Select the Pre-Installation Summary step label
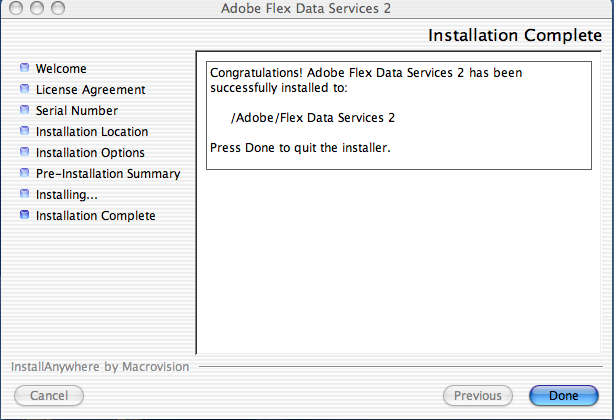614x420 pixels. pos(108,173)
